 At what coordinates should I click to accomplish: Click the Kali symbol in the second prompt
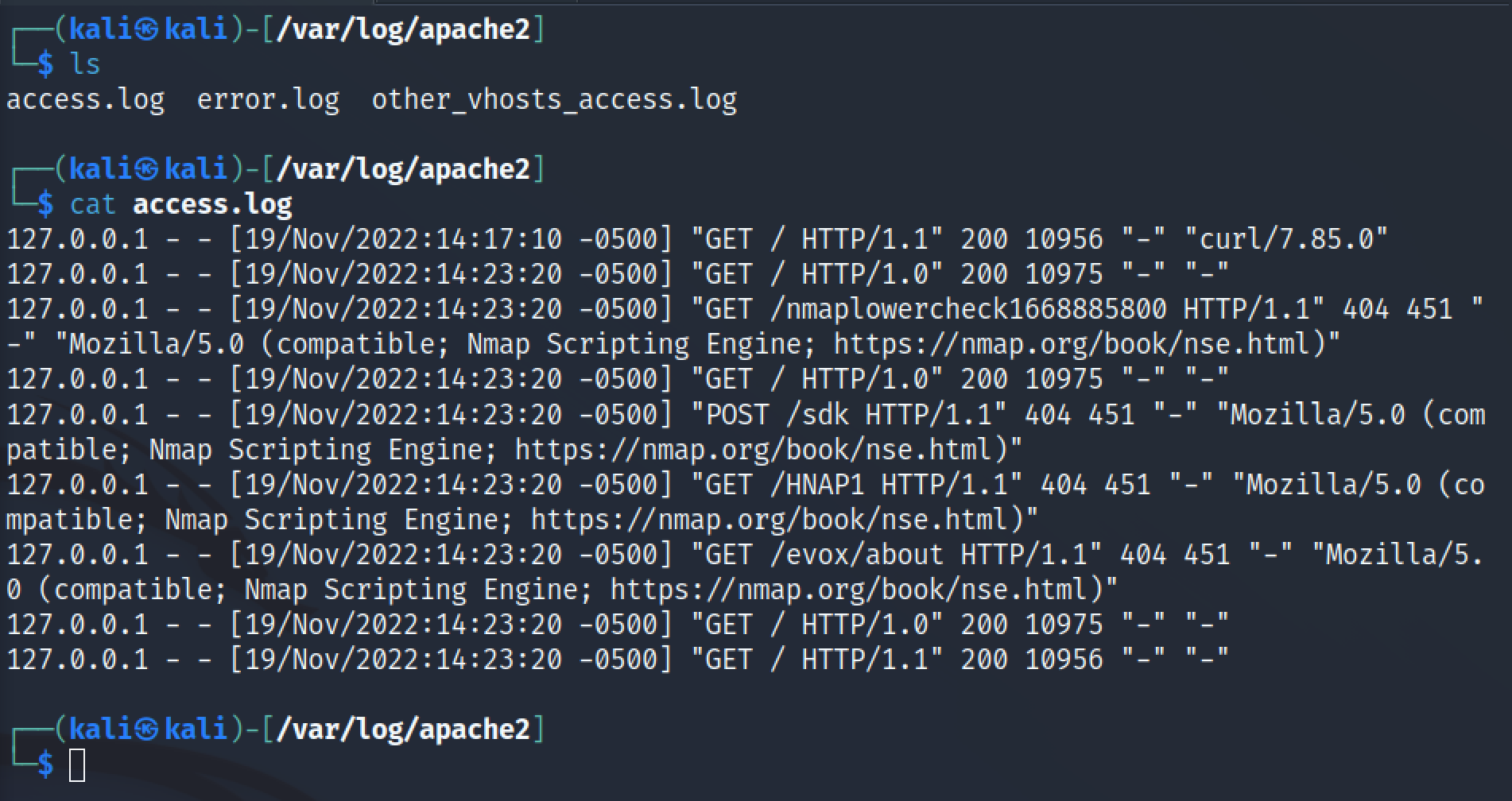(146, 169)
